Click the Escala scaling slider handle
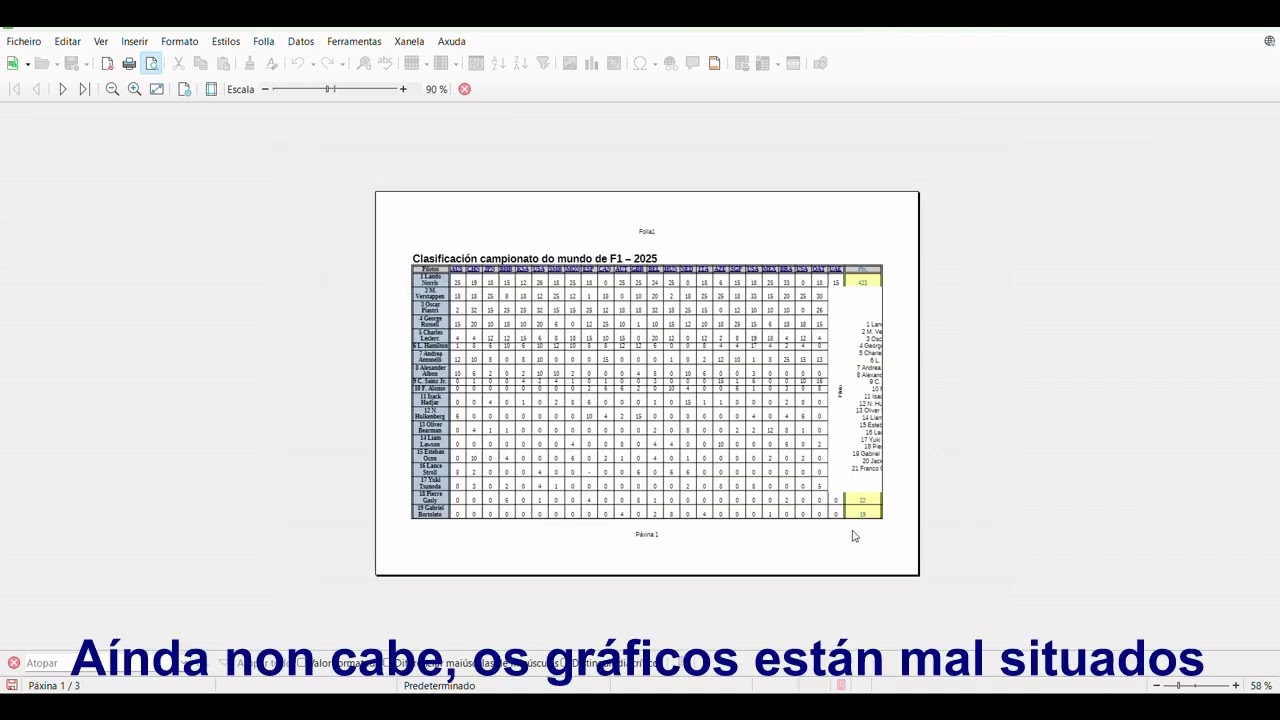1280x720 pixels. click(x=328, y=90)
